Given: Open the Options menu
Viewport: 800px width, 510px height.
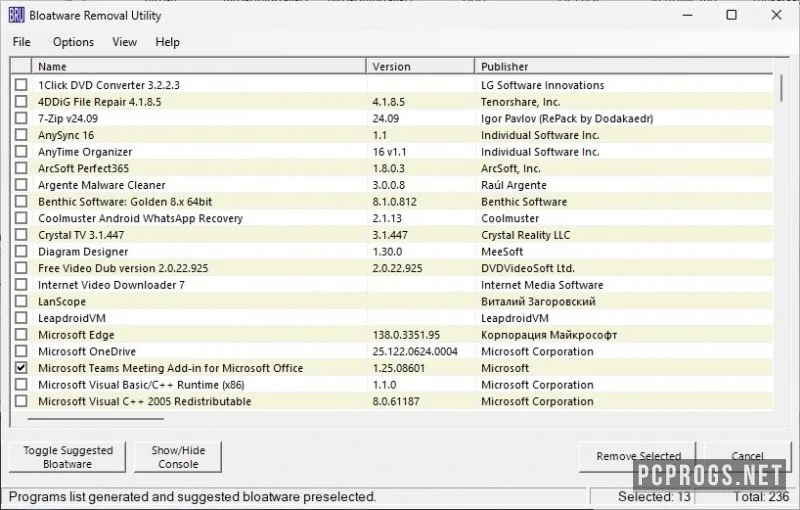Looking at the screenshot, I should (x=73, y=42).
